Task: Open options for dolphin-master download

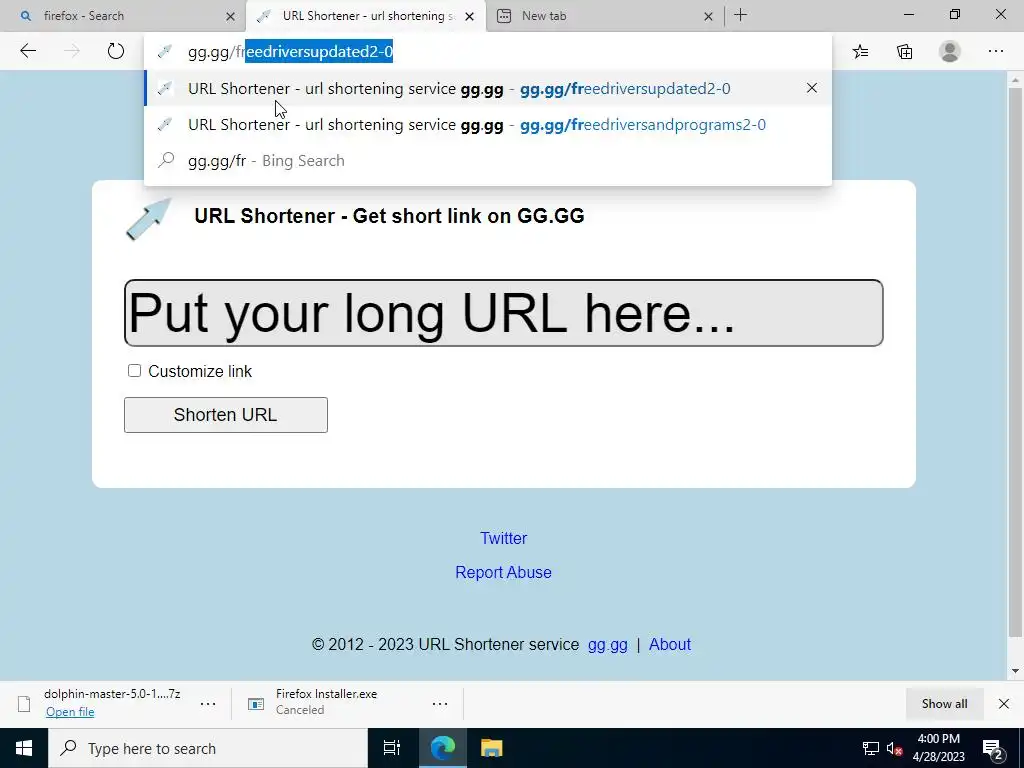Action: point(208,703)
